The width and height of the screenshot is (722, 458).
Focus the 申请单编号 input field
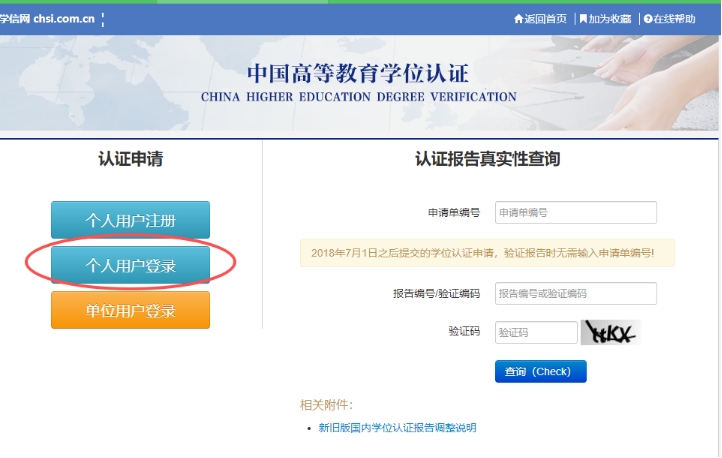[x=575, y=213]
